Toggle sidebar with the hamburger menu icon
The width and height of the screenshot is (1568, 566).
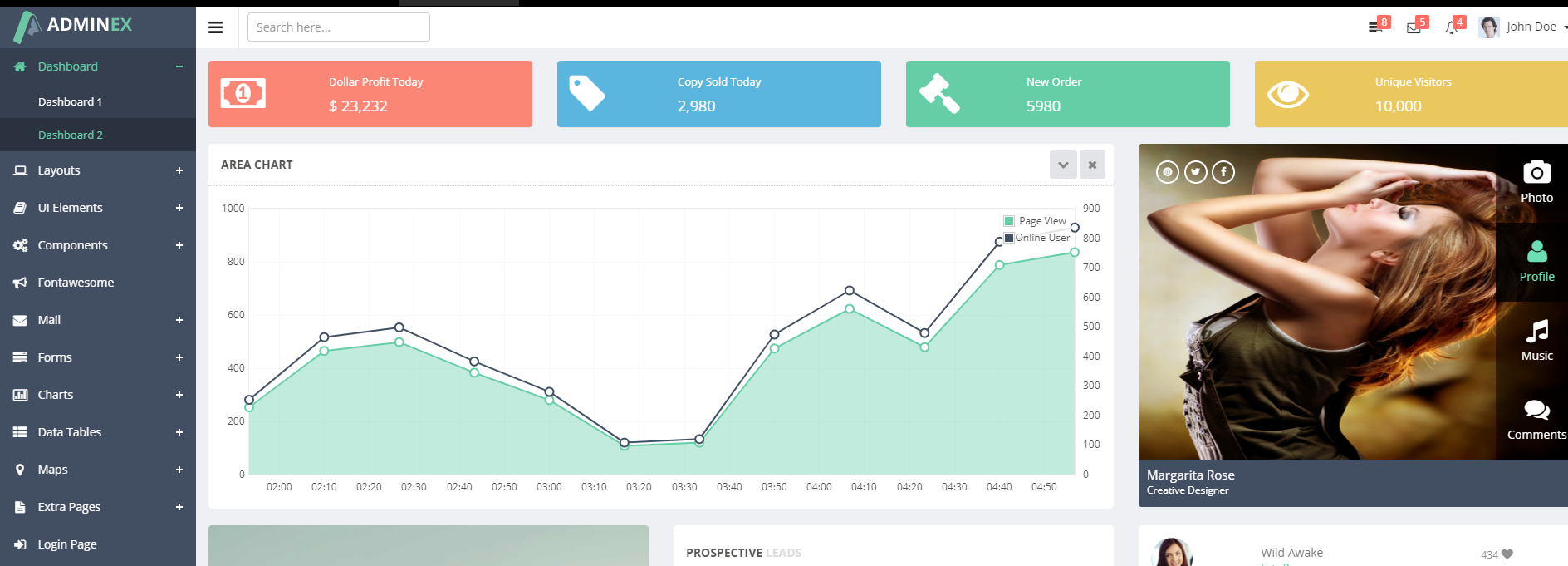[x=216, y=27]
